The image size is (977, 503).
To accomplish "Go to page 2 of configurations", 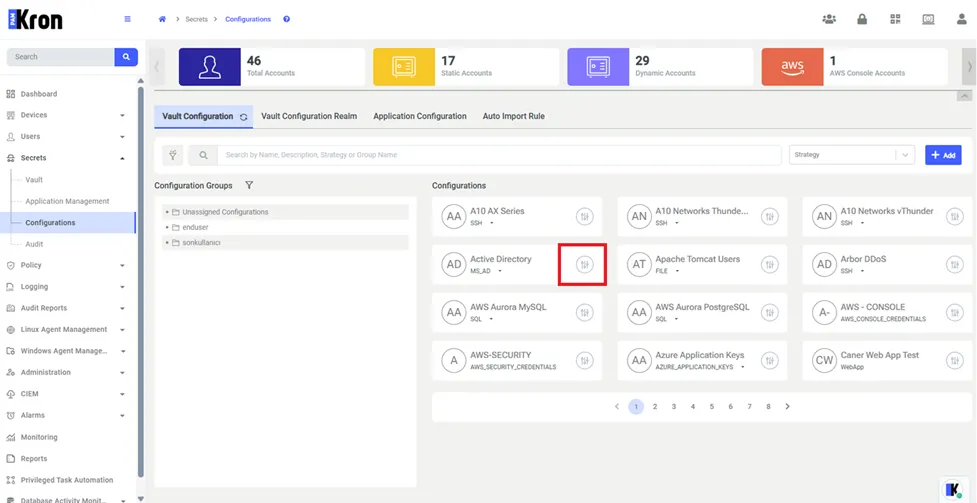I will point(655,406).
